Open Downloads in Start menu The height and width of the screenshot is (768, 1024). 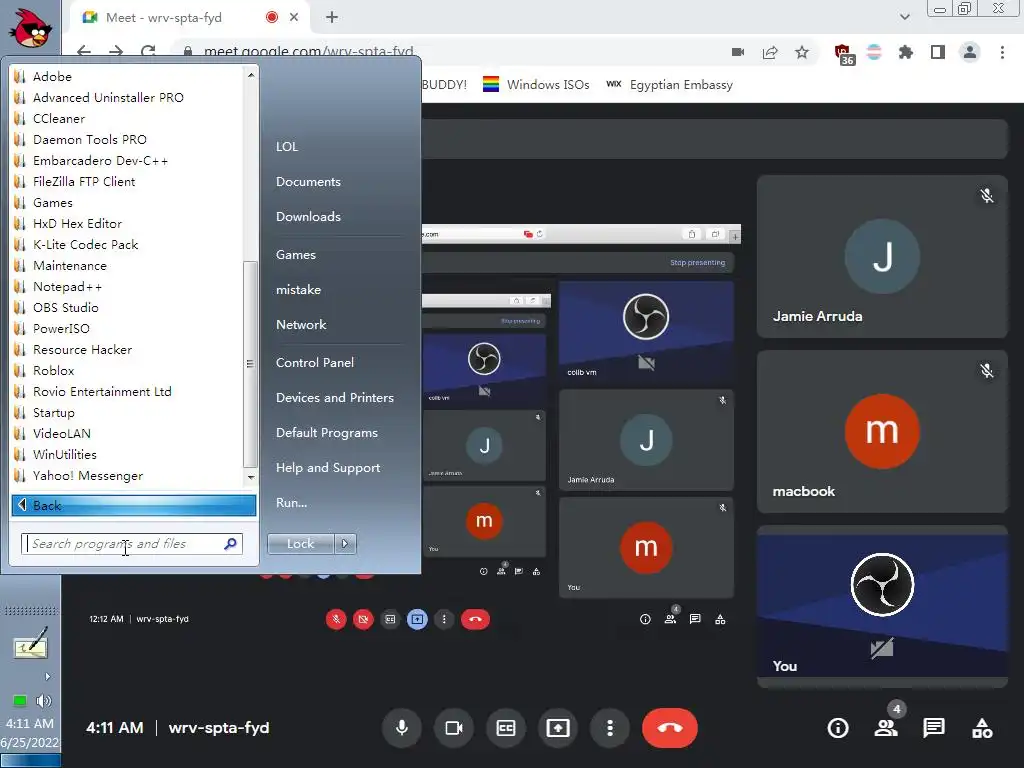(308, 216)
